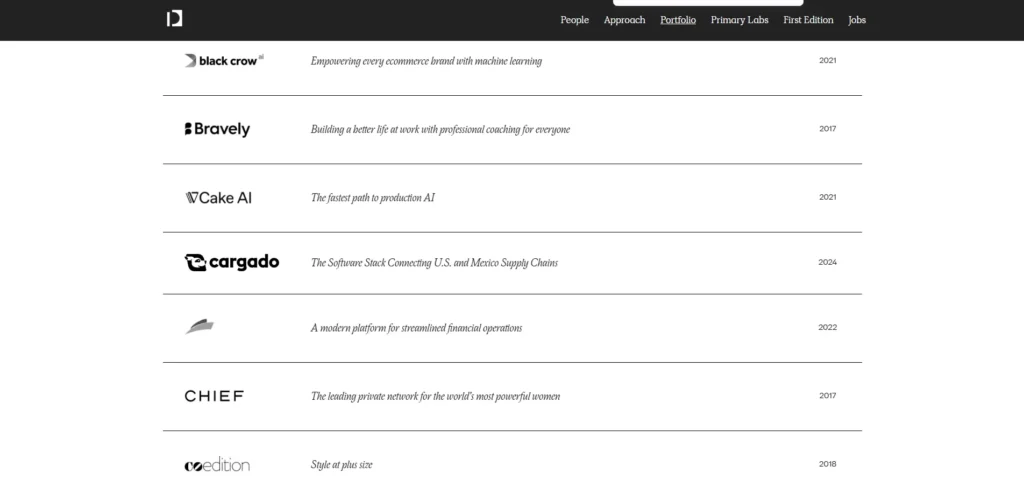This screenshot has width=1024, height=487.
Task: Visit the First Edition page
Action: click(808, 20)
